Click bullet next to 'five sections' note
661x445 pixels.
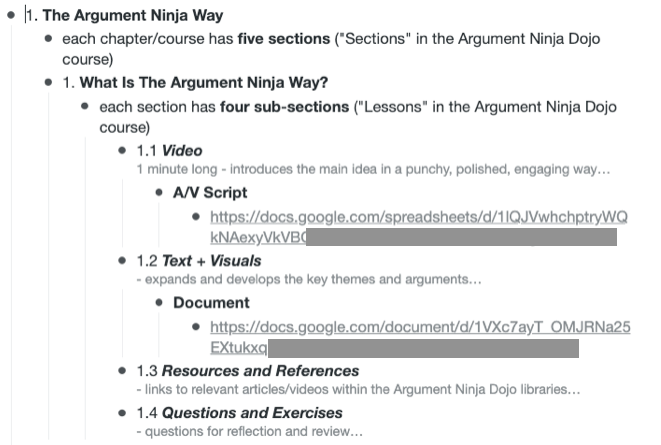(48, 39)
